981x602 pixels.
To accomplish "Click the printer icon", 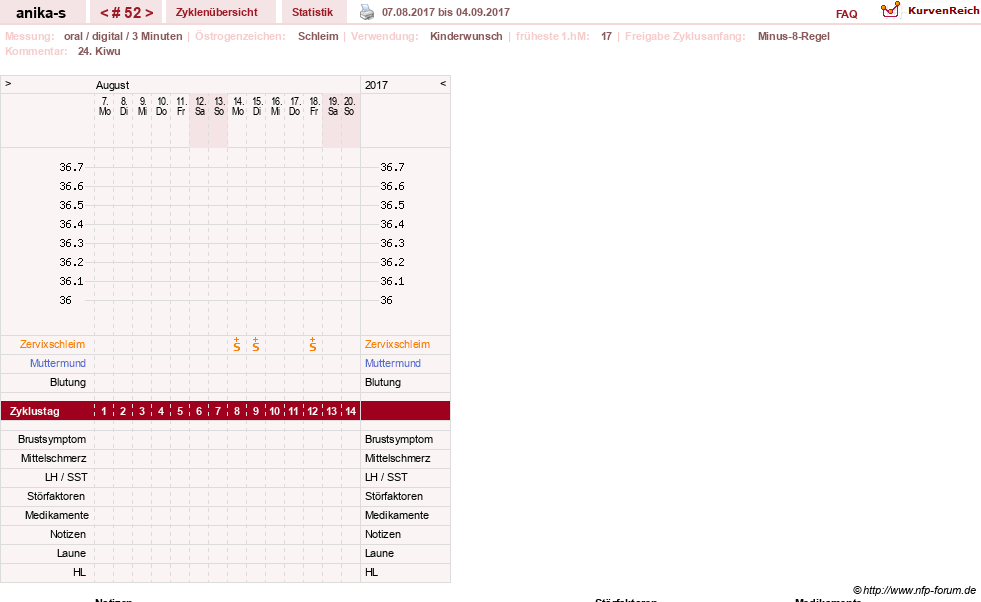I will (367, 12).
